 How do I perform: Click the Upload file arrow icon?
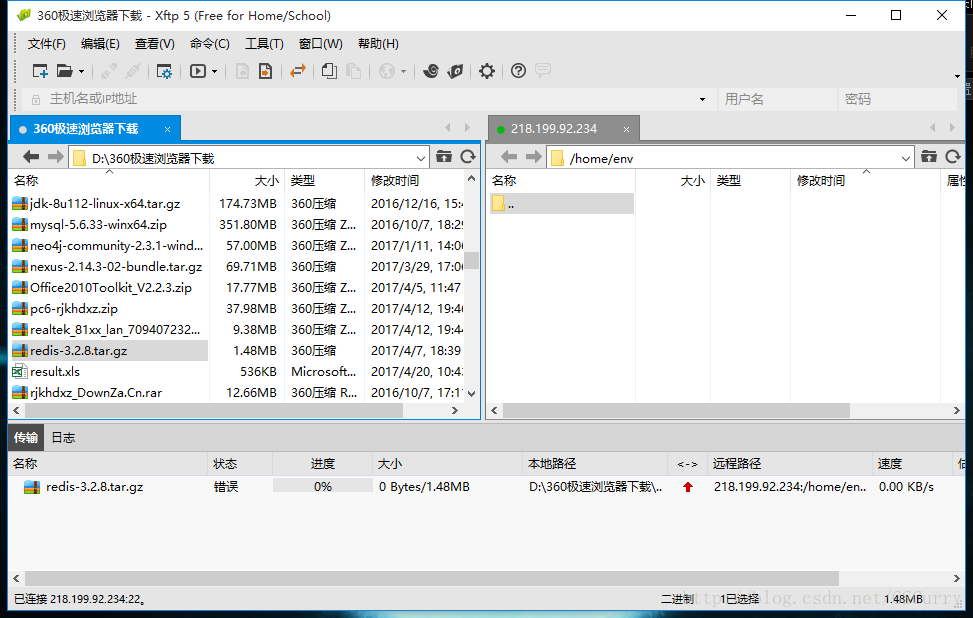266,71
